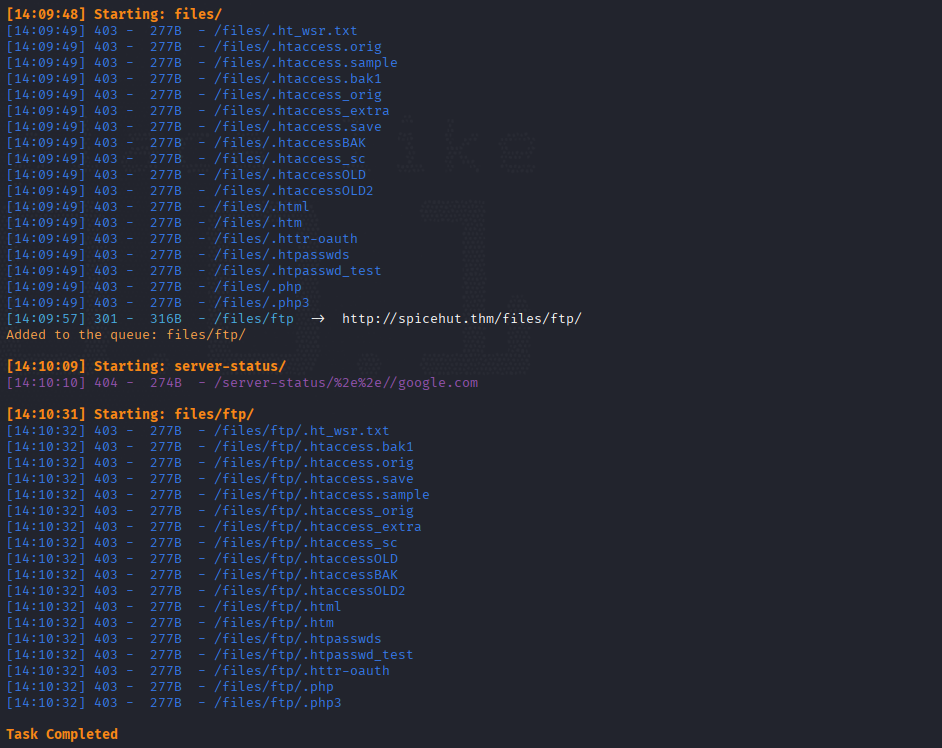
Task: Select path "/files/.htaccessOLD2"
Action: coord(294,191)
